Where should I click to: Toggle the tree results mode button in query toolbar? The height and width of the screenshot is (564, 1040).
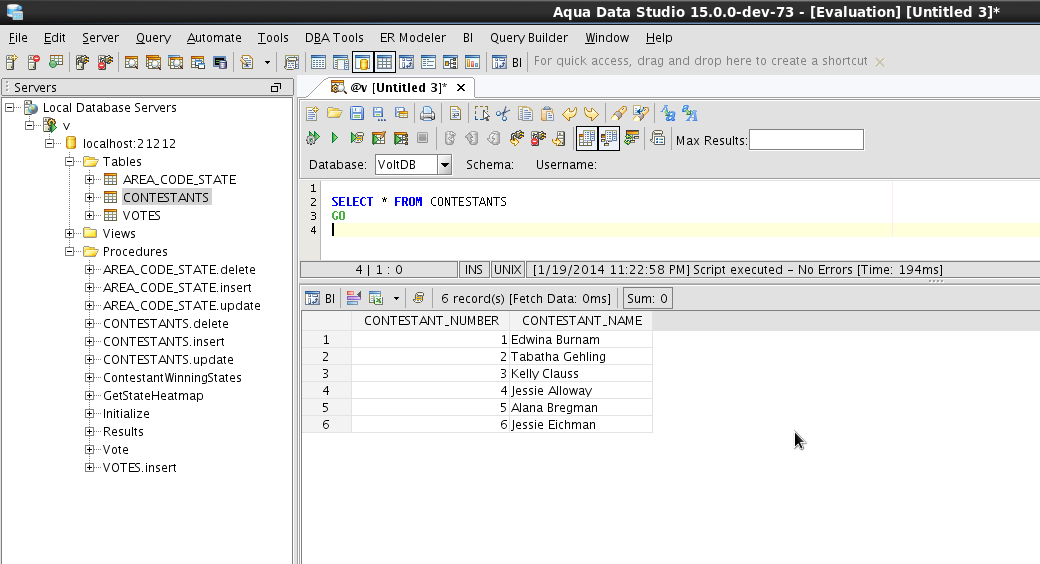click(609, 138)
